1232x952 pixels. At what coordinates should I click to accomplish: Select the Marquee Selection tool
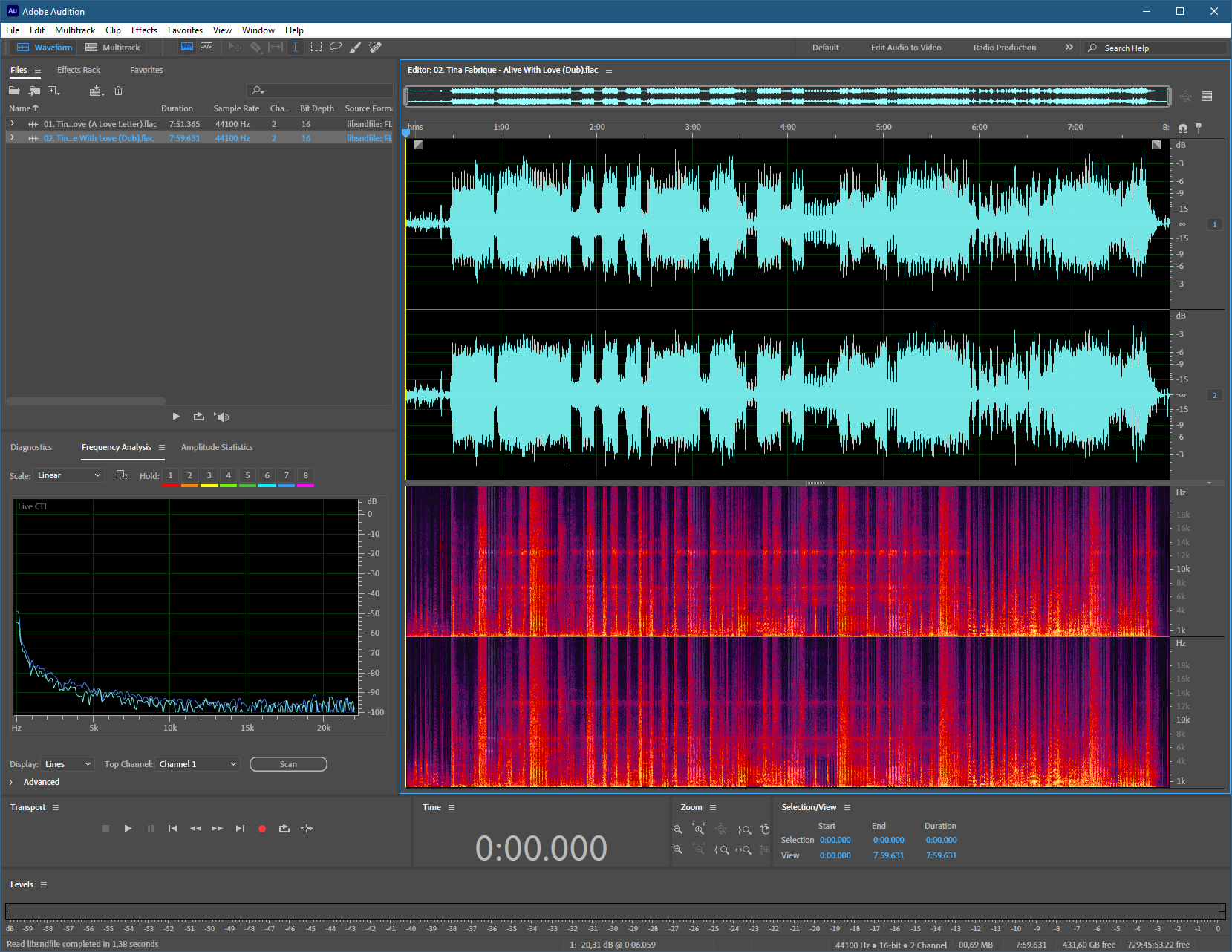[x=316, y=47]
